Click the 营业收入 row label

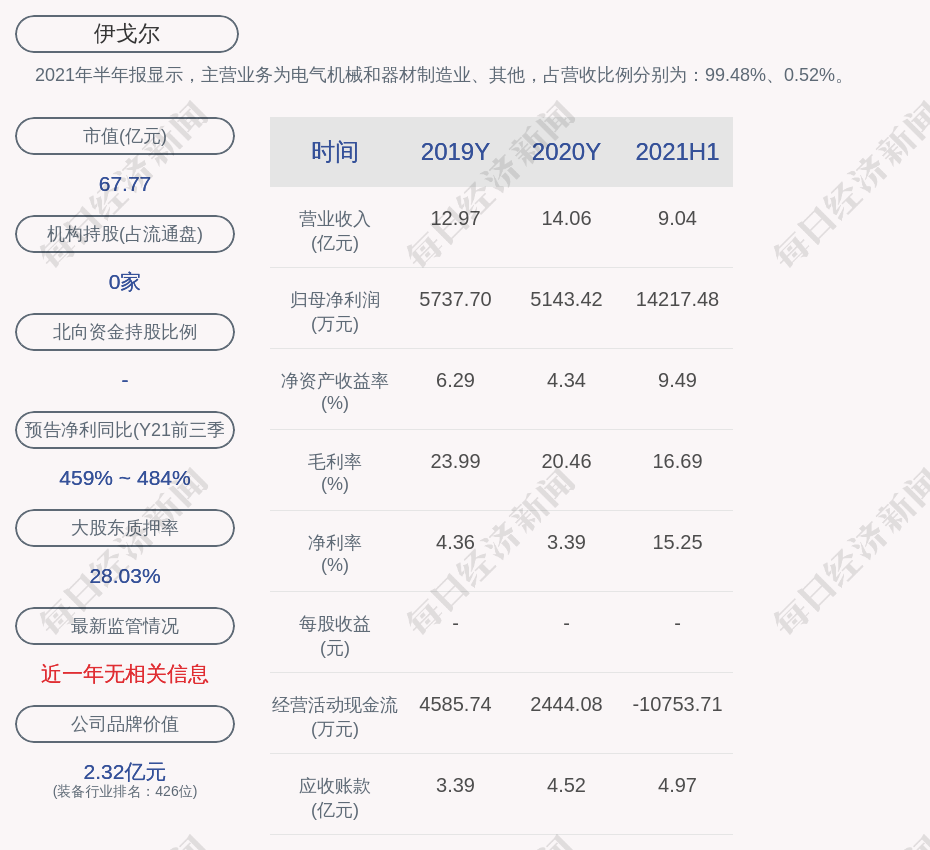335,230
